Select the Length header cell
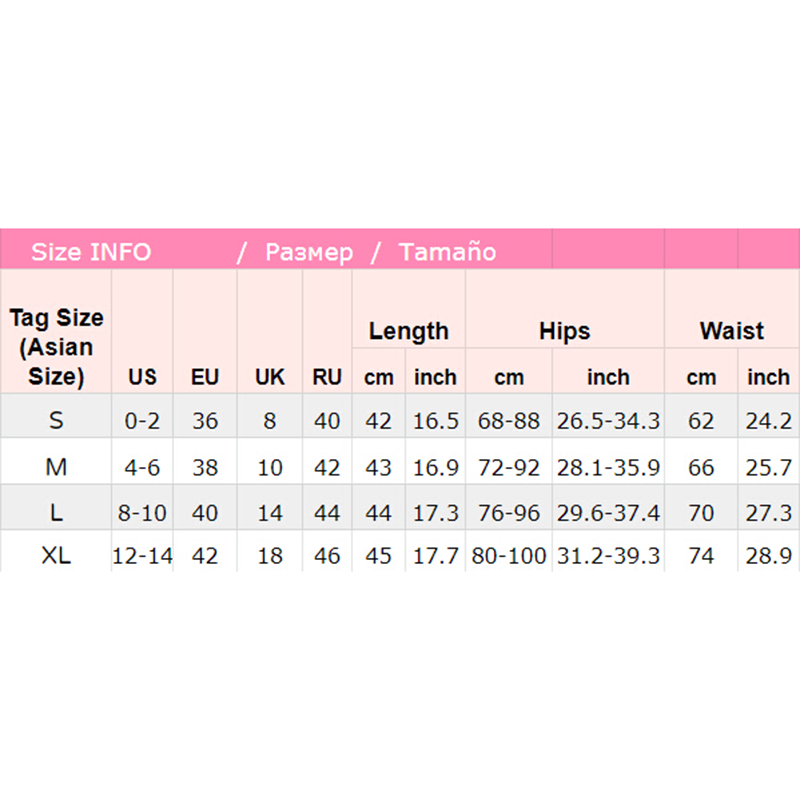The height and width of the screenshot is (800, 800). coord(409,331)
